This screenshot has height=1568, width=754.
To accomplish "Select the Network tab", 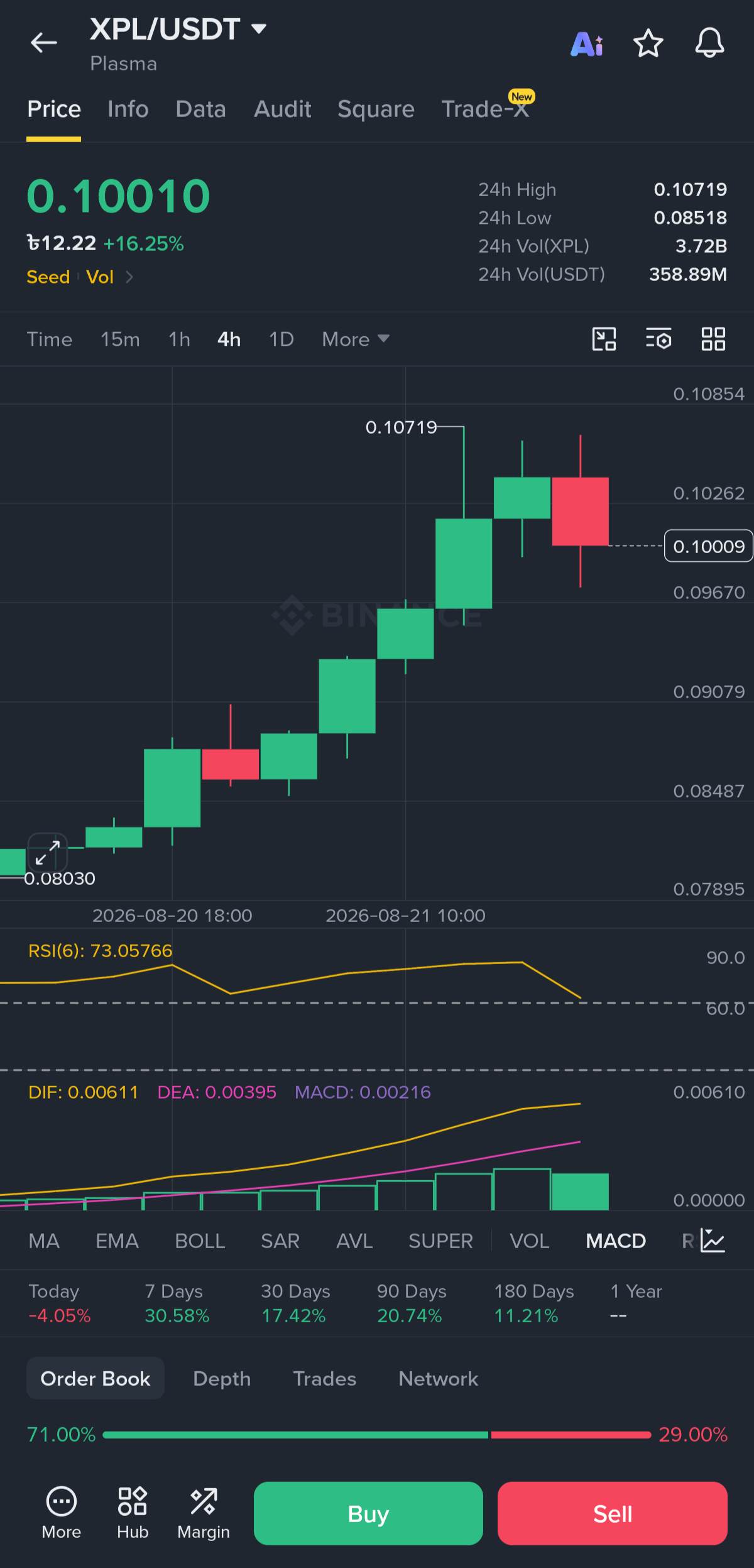I will pos(439,1378).
